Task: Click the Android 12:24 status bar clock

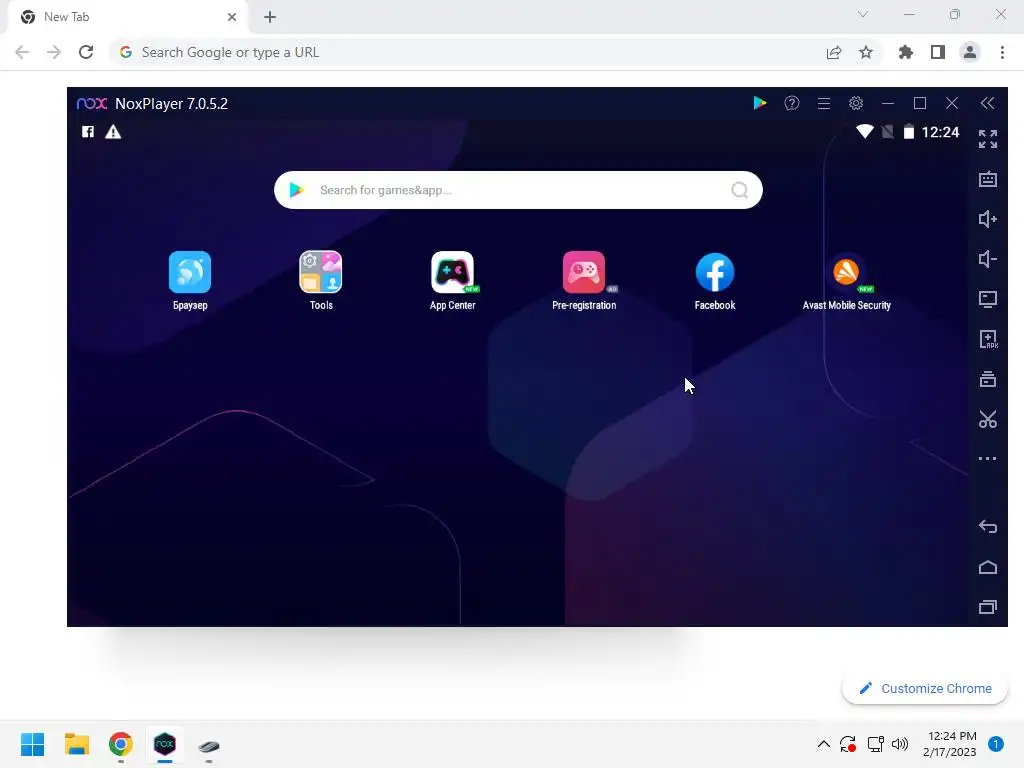Action: 940,133
